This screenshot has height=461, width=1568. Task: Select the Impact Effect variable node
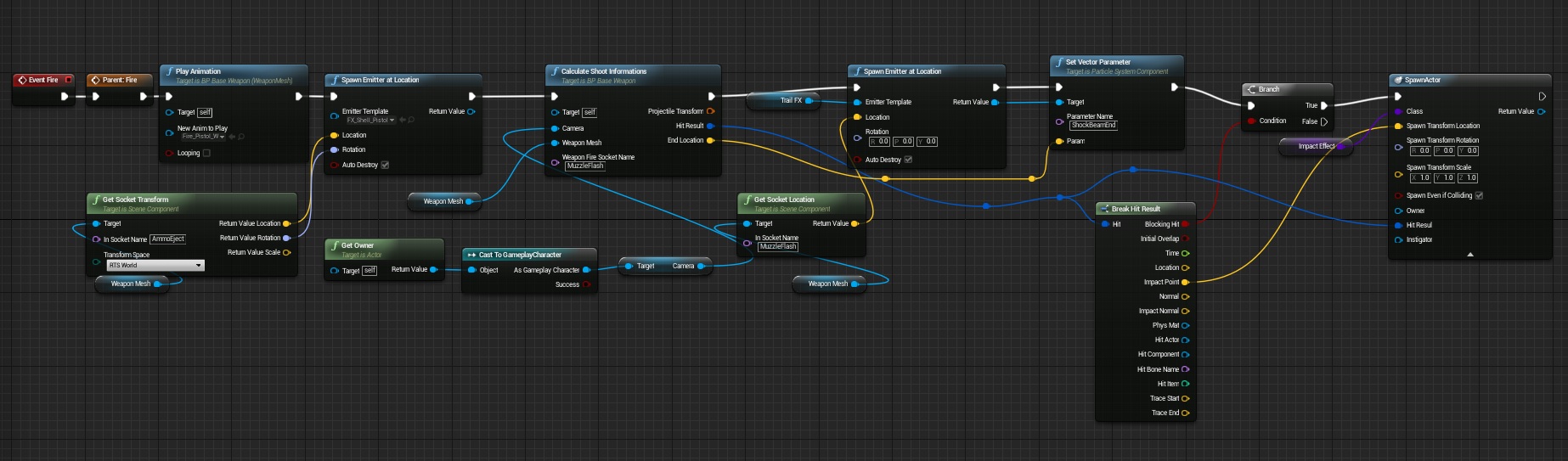coord(1315,146)
